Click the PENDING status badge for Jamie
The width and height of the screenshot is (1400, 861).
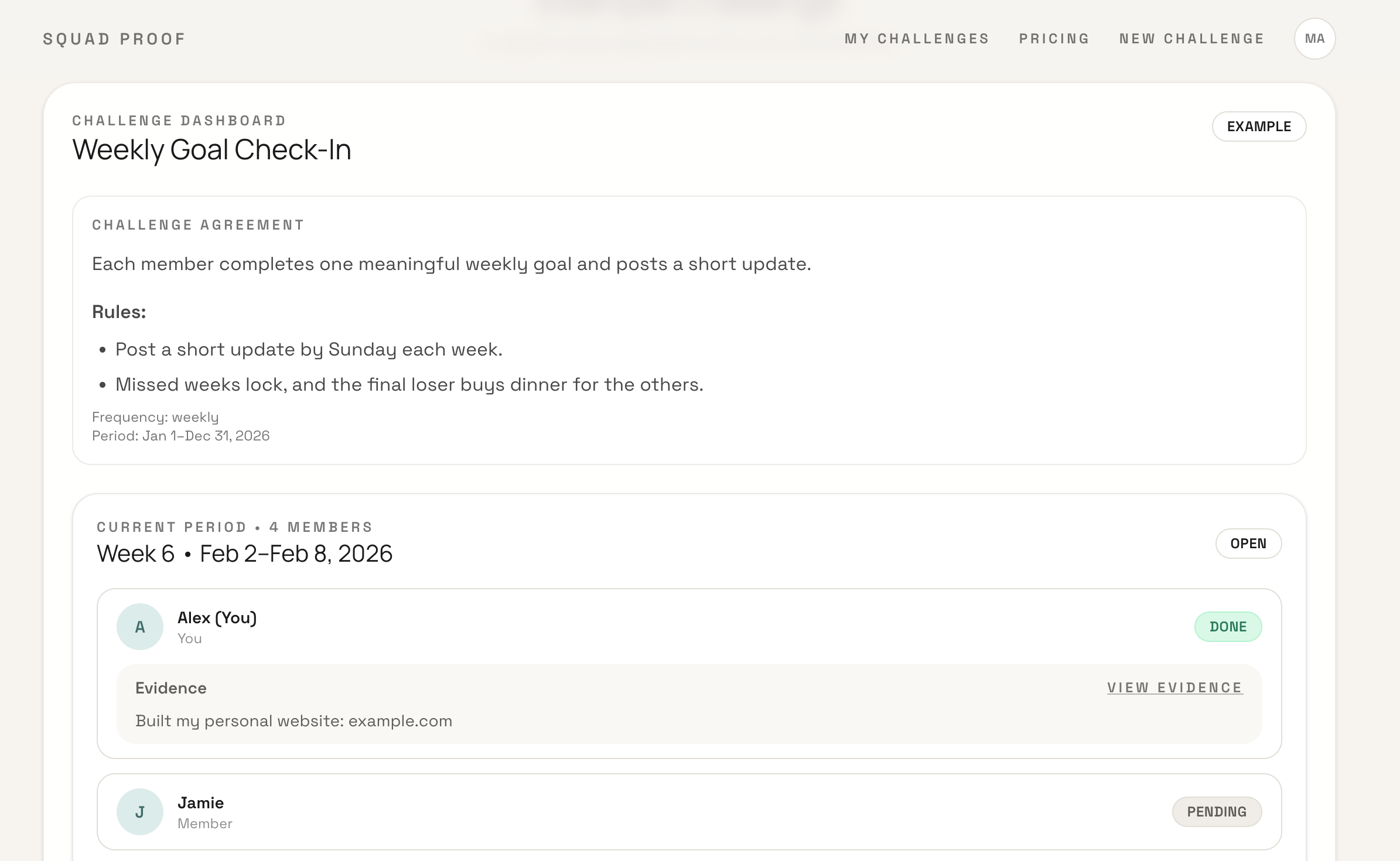pos(1217,811)
